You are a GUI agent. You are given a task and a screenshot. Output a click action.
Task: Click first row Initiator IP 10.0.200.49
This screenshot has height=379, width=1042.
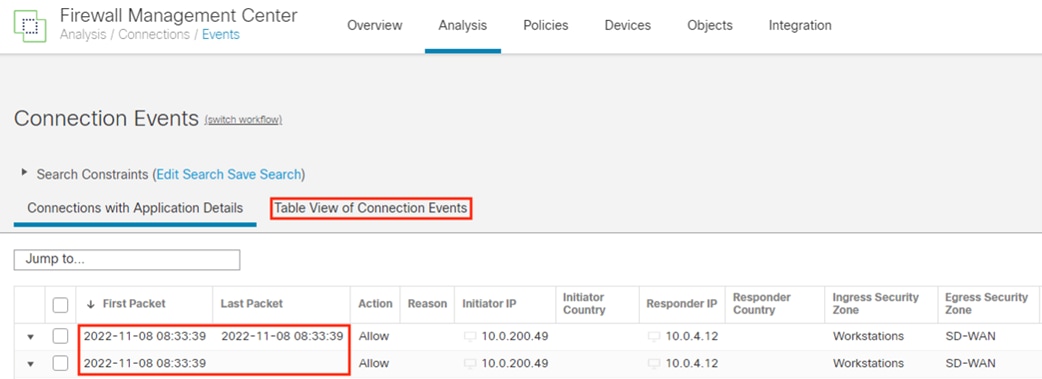515,336
